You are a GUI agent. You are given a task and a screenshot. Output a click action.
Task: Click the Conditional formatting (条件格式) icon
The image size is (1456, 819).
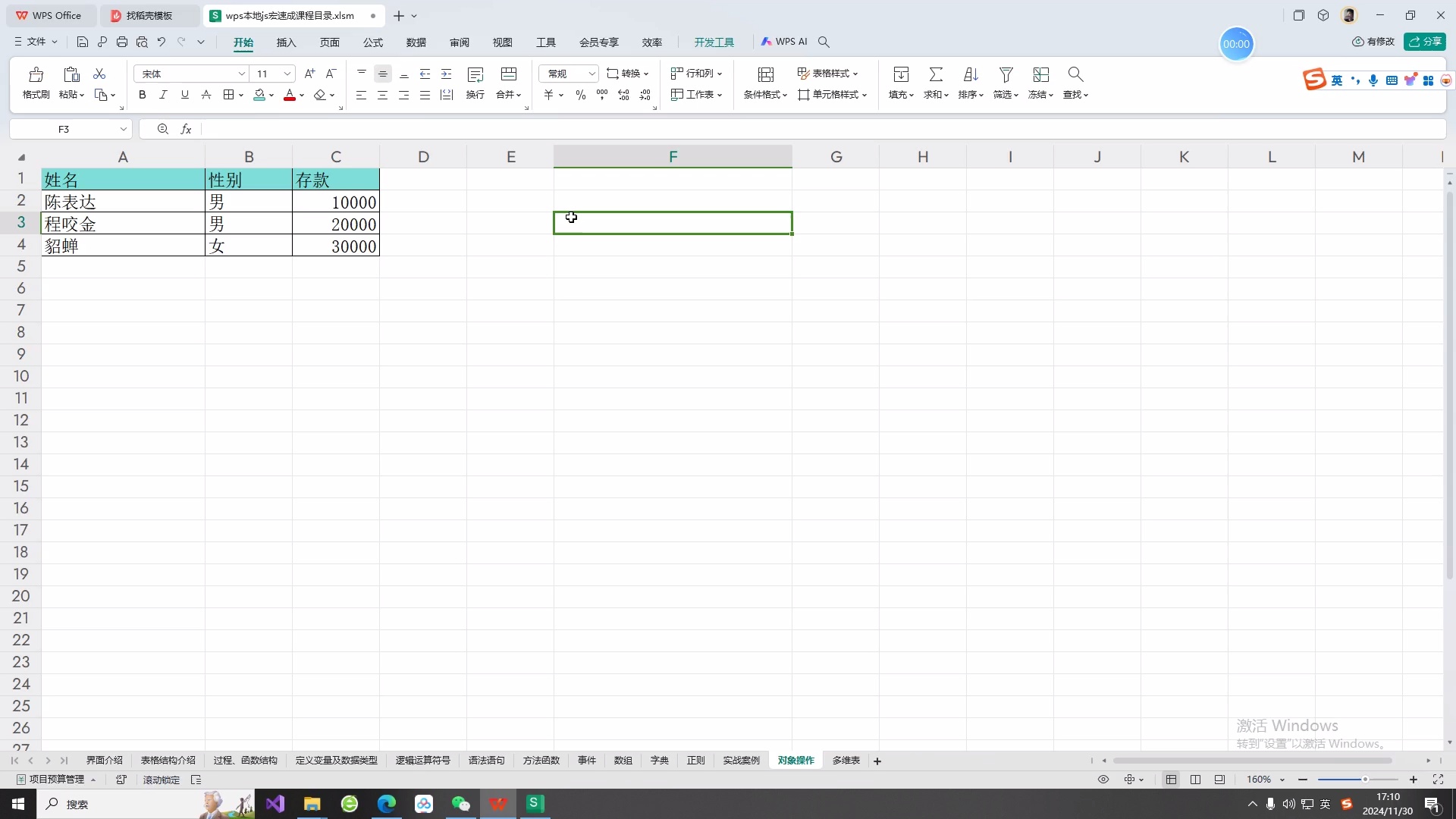point(765,74)
